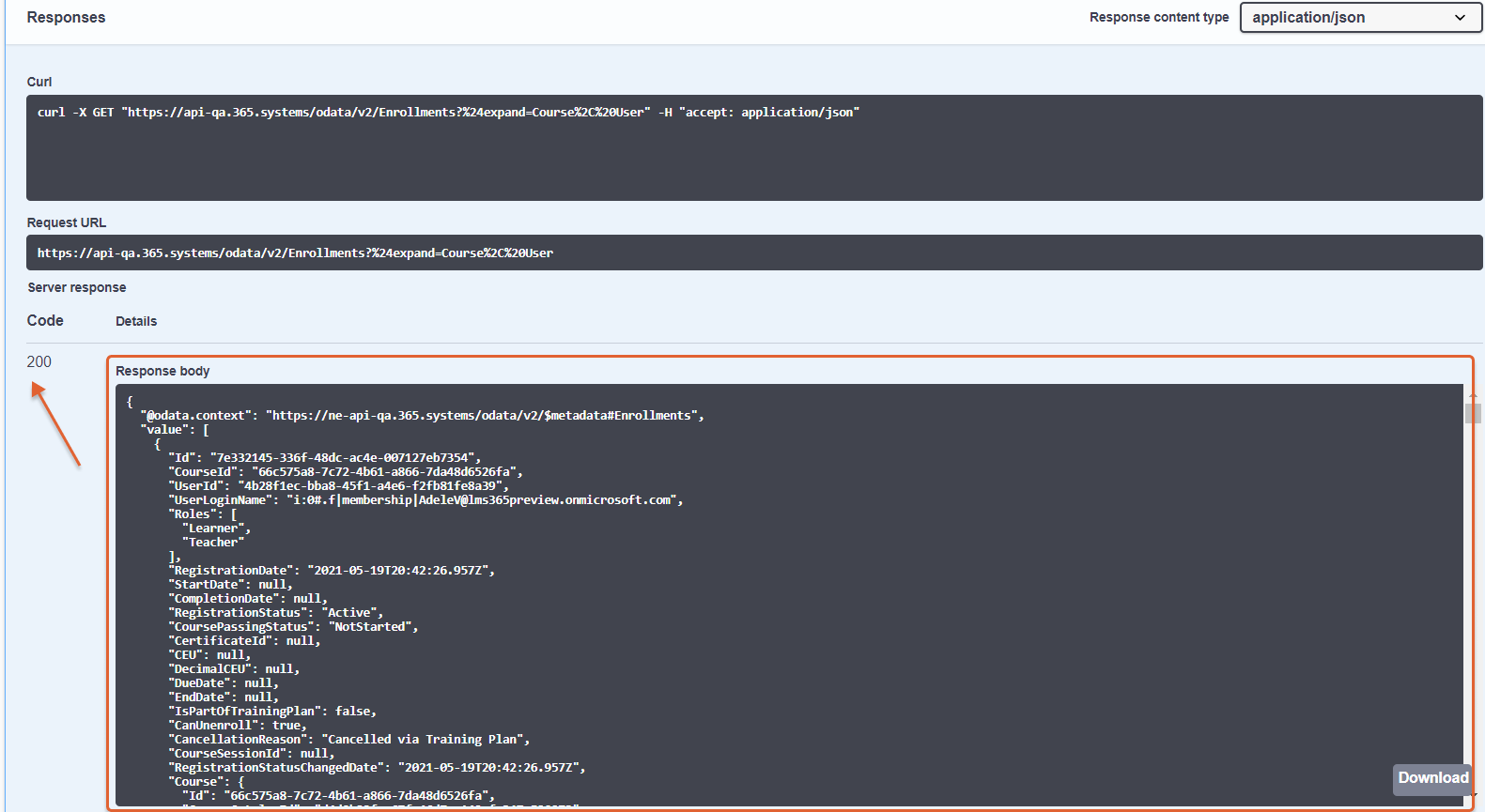Click the "CanUnenroll": true line
The image size is (1485, 812).
238,726
